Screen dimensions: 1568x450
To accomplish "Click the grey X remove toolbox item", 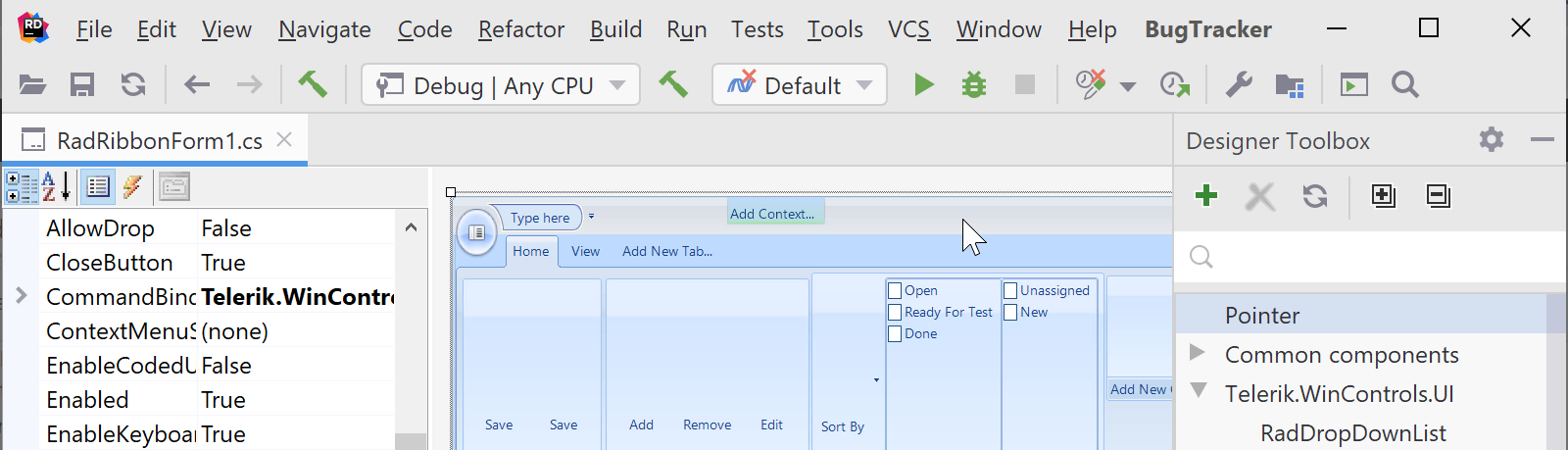I will tap(1260, 196).
